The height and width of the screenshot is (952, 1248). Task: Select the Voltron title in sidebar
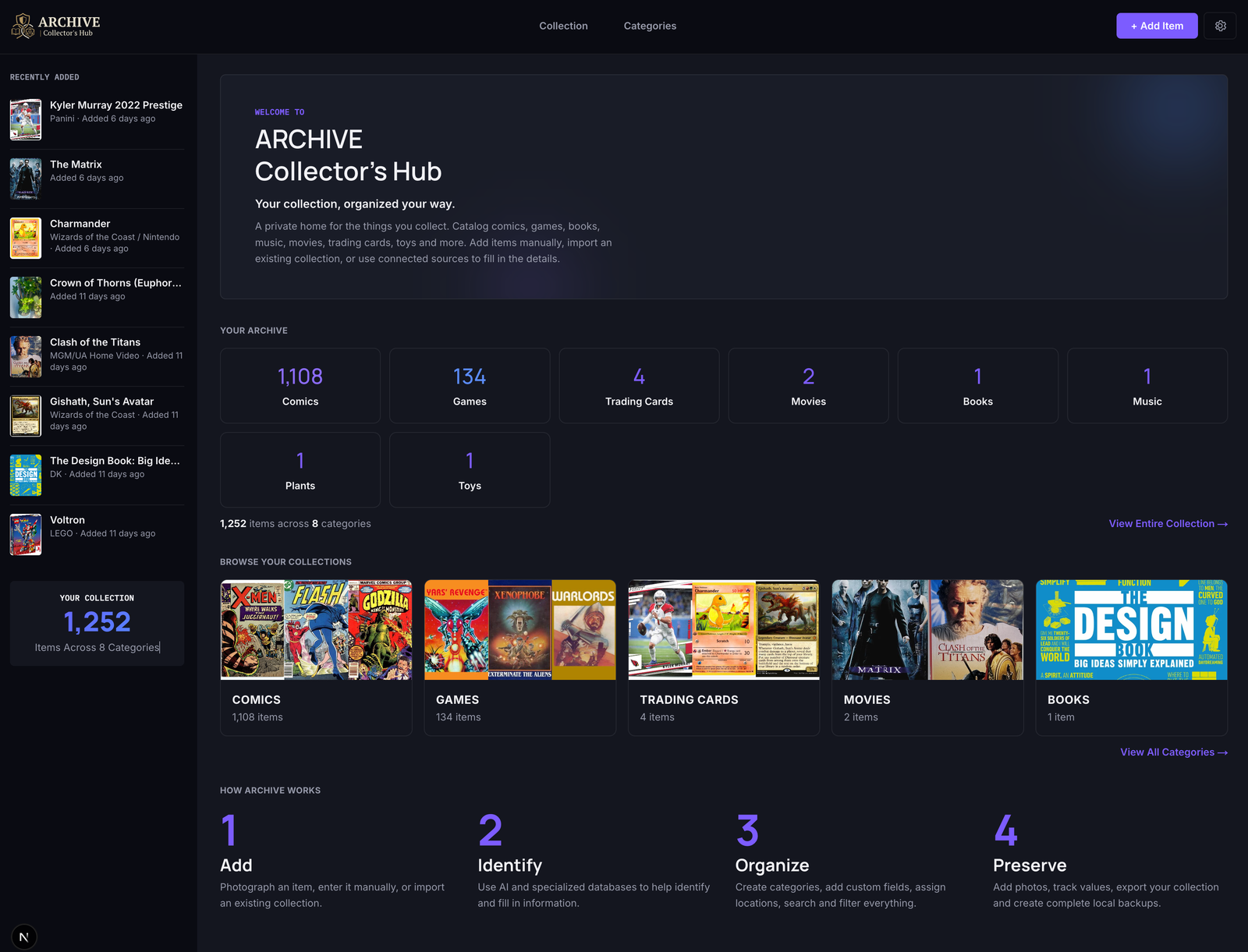tap(67, 520)
